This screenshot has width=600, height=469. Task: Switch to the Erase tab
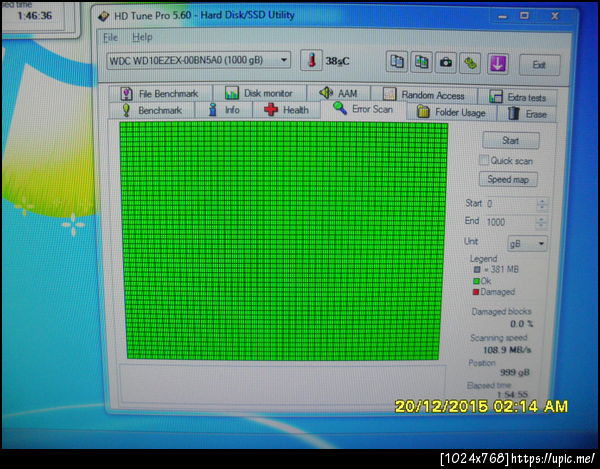pos(527,114)
